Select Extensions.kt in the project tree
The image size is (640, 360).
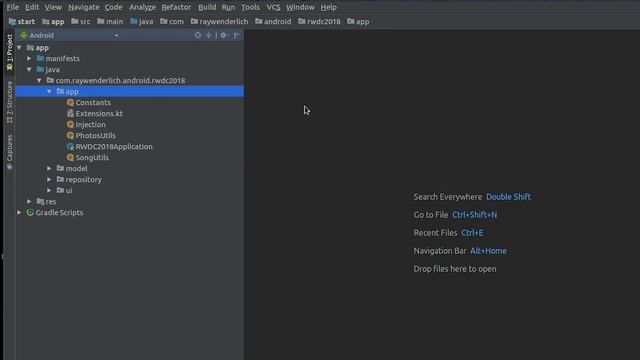99,114
